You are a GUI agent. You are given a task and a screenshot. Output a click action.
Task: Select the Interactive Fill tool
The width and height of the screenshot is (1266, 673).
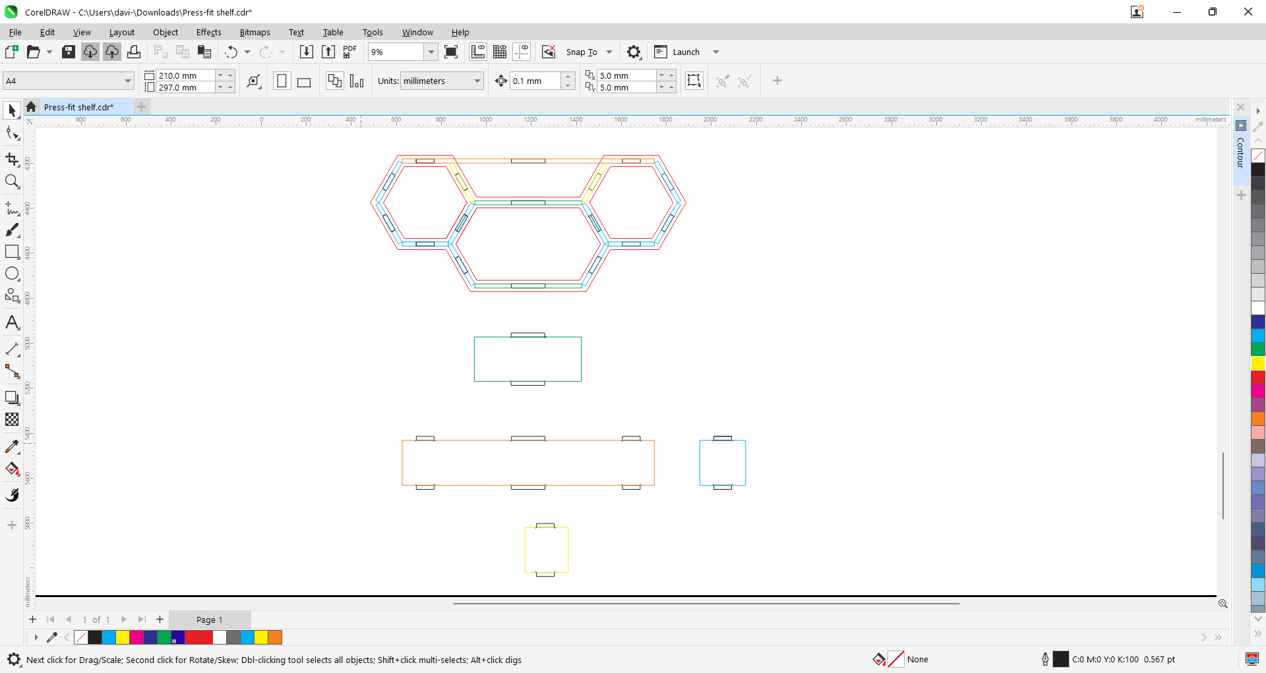[12, 469]
